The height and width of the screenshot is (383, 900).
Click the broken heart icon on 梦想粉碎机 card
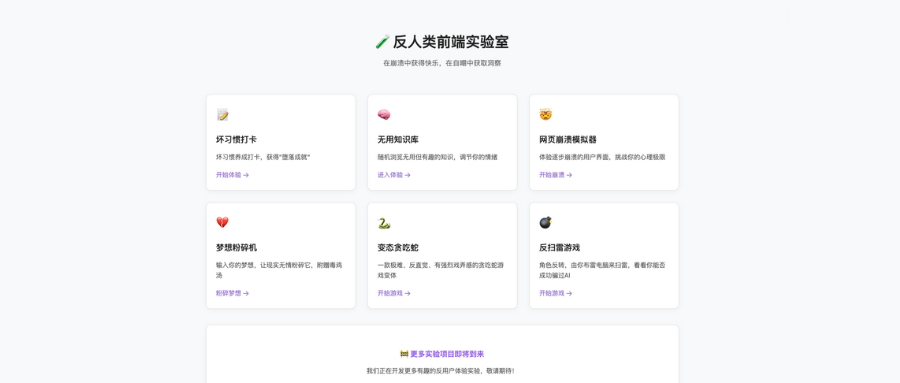[x=222, y=222]
